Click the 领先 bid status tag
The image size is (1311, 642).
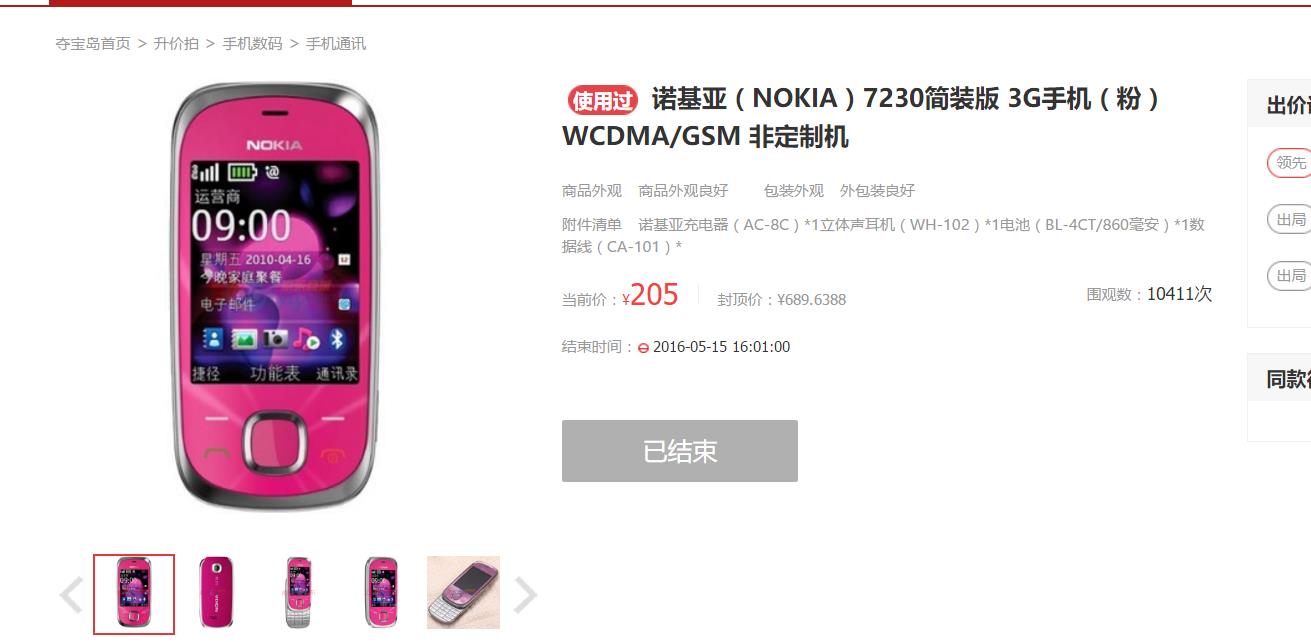[x=1289, y=163]
